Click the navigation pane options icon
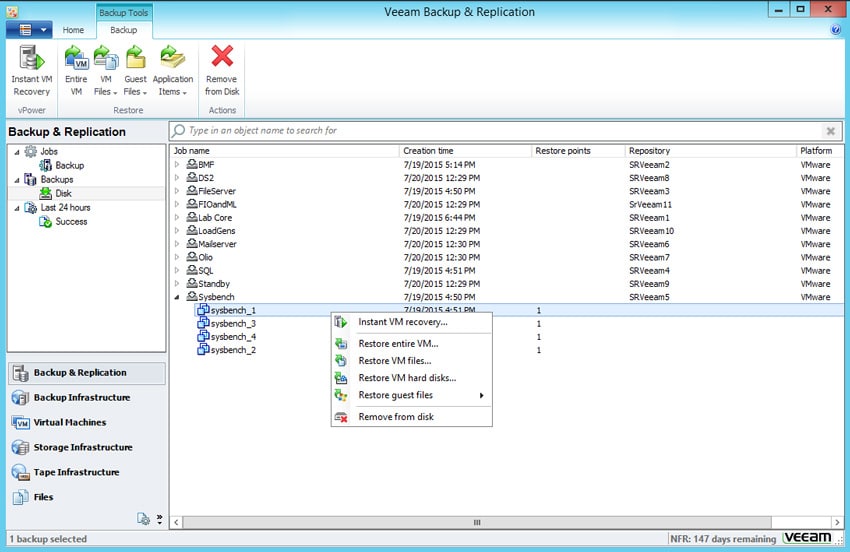 143,519
